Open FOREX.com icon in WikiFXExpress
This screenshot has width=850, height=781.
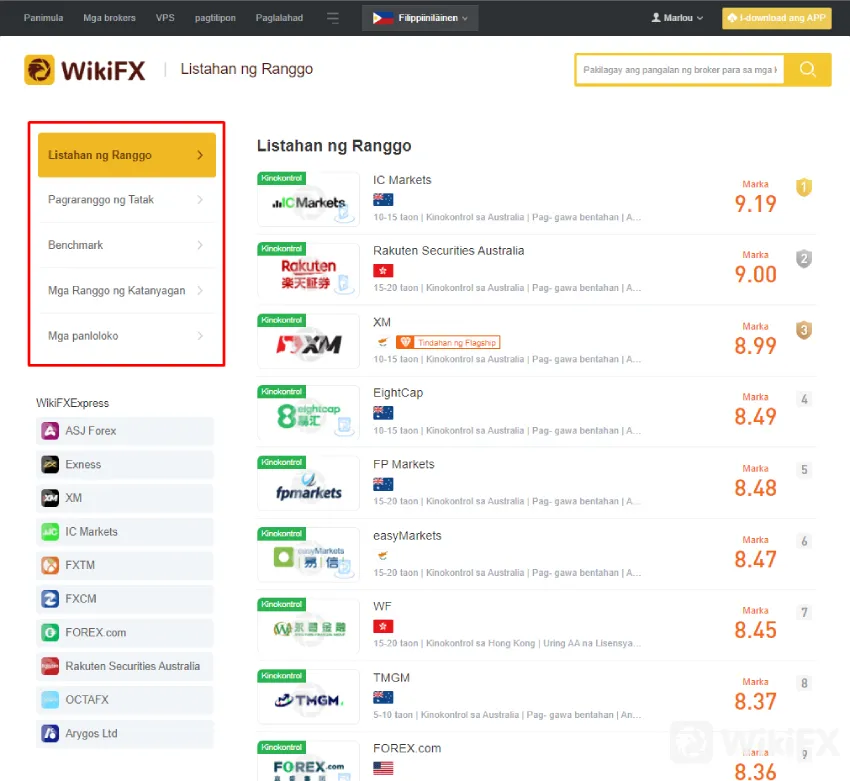(x=50, y=632)
